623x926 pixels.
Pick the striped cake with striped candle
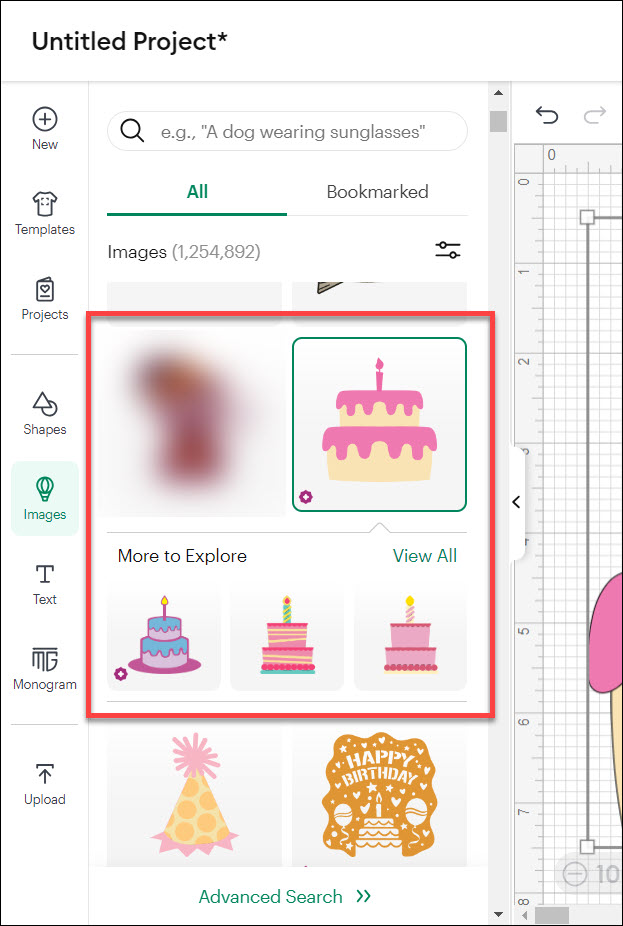287,638
